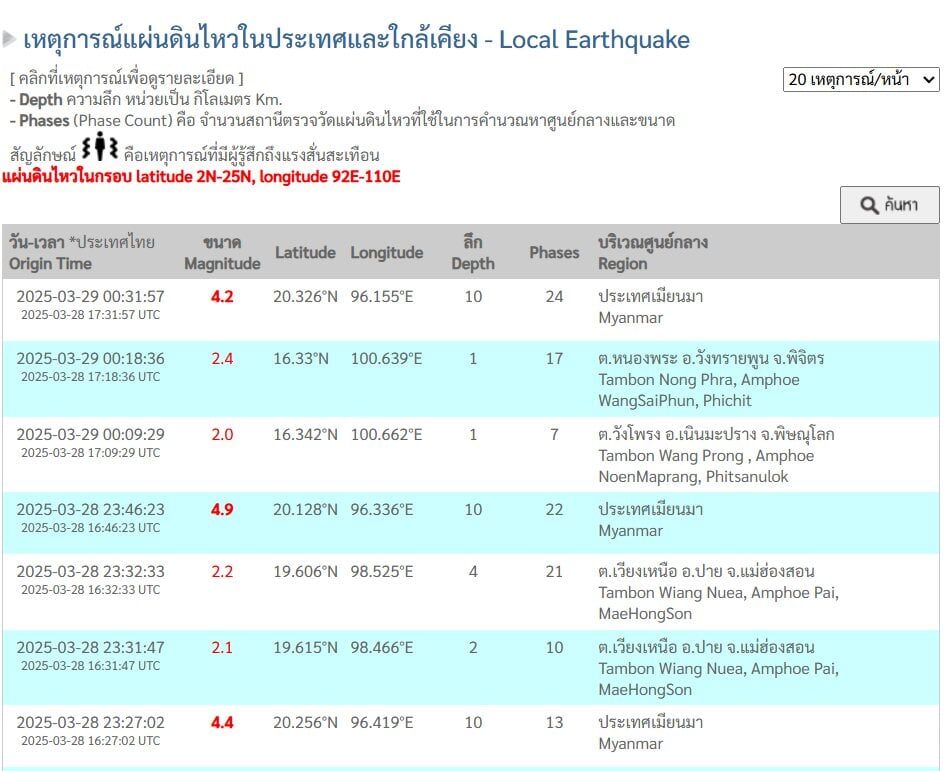Click the Latitude column header
Screen dimensions: 951x771
coord(305,253)
